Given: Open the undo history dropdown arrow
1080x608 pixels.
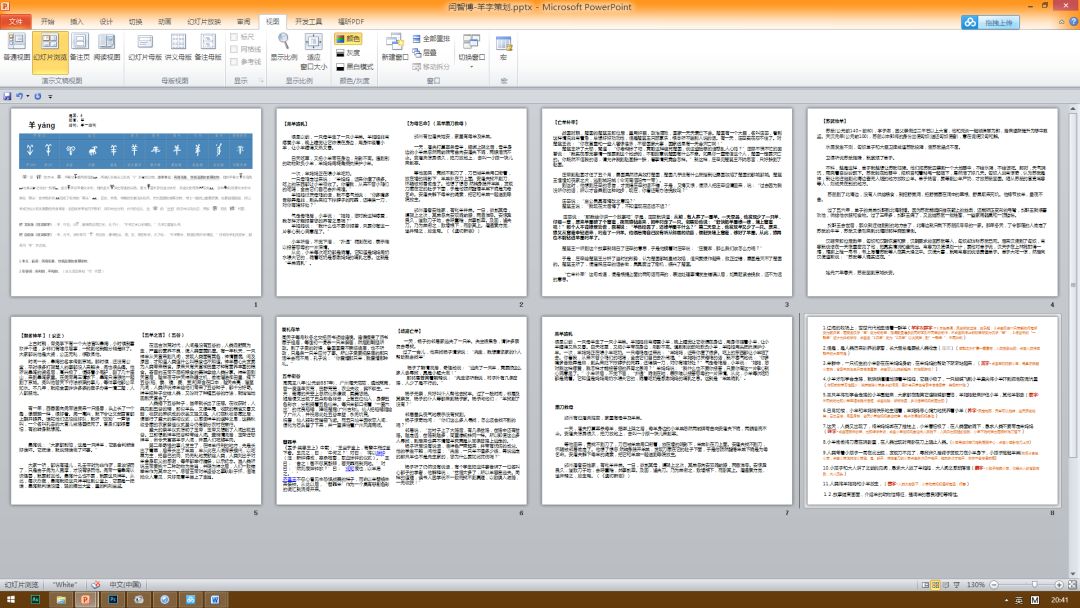Looking at the screenshot, I should tap(30, 96).
